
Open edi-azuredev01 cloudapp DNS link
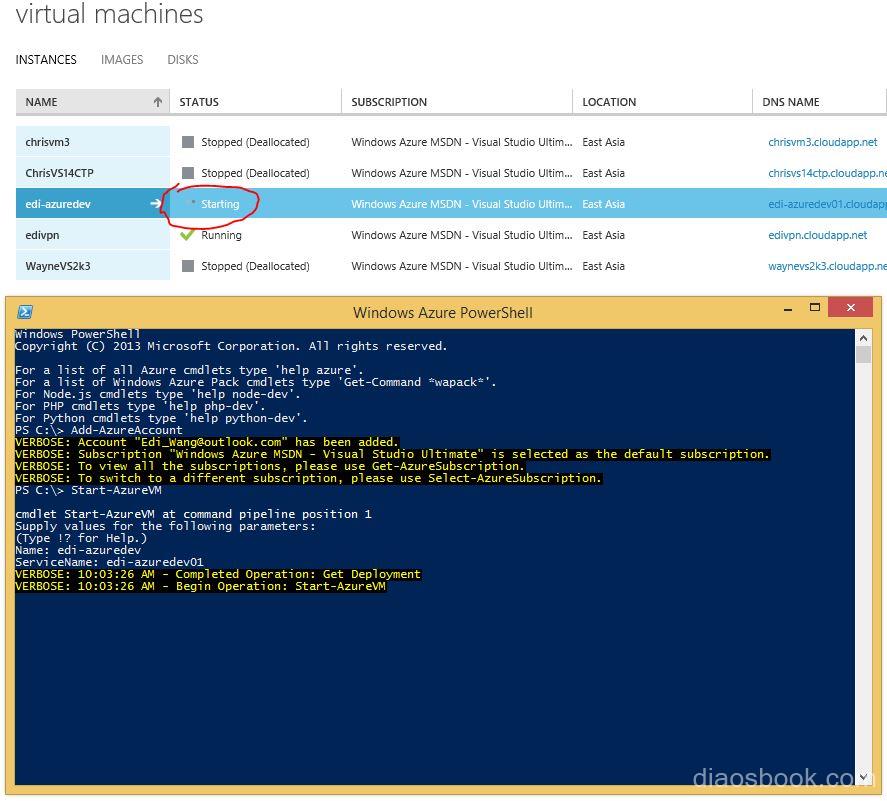click(x=827, y=204)
